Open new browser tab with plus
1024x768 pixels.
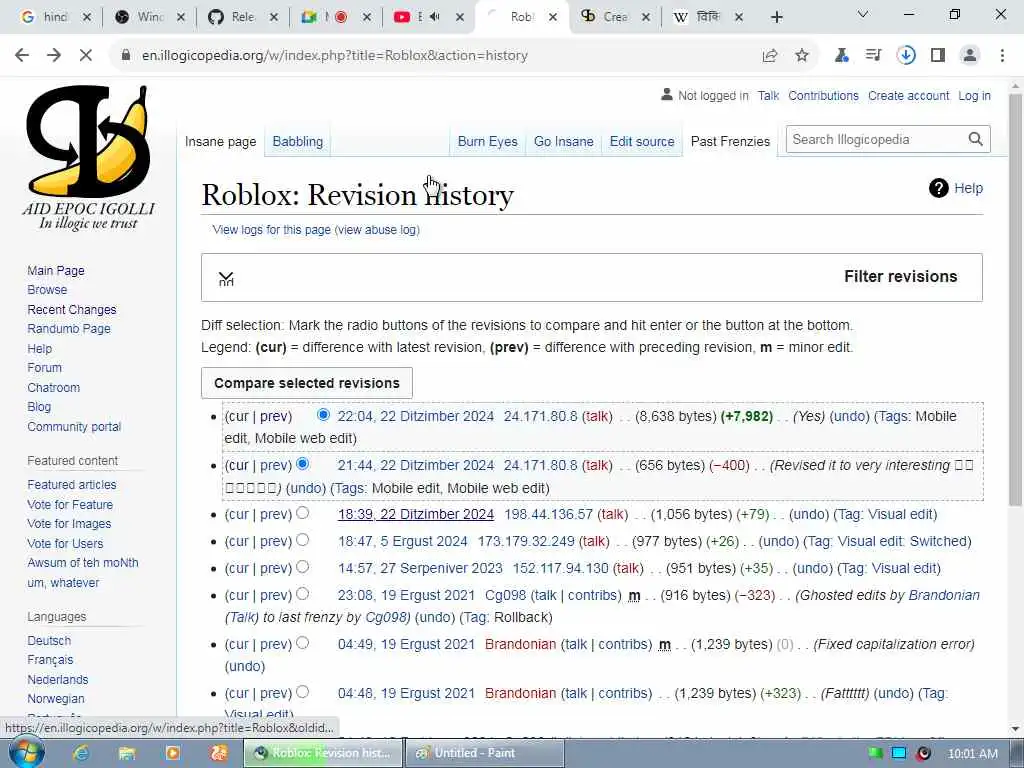tap(776, 17)
